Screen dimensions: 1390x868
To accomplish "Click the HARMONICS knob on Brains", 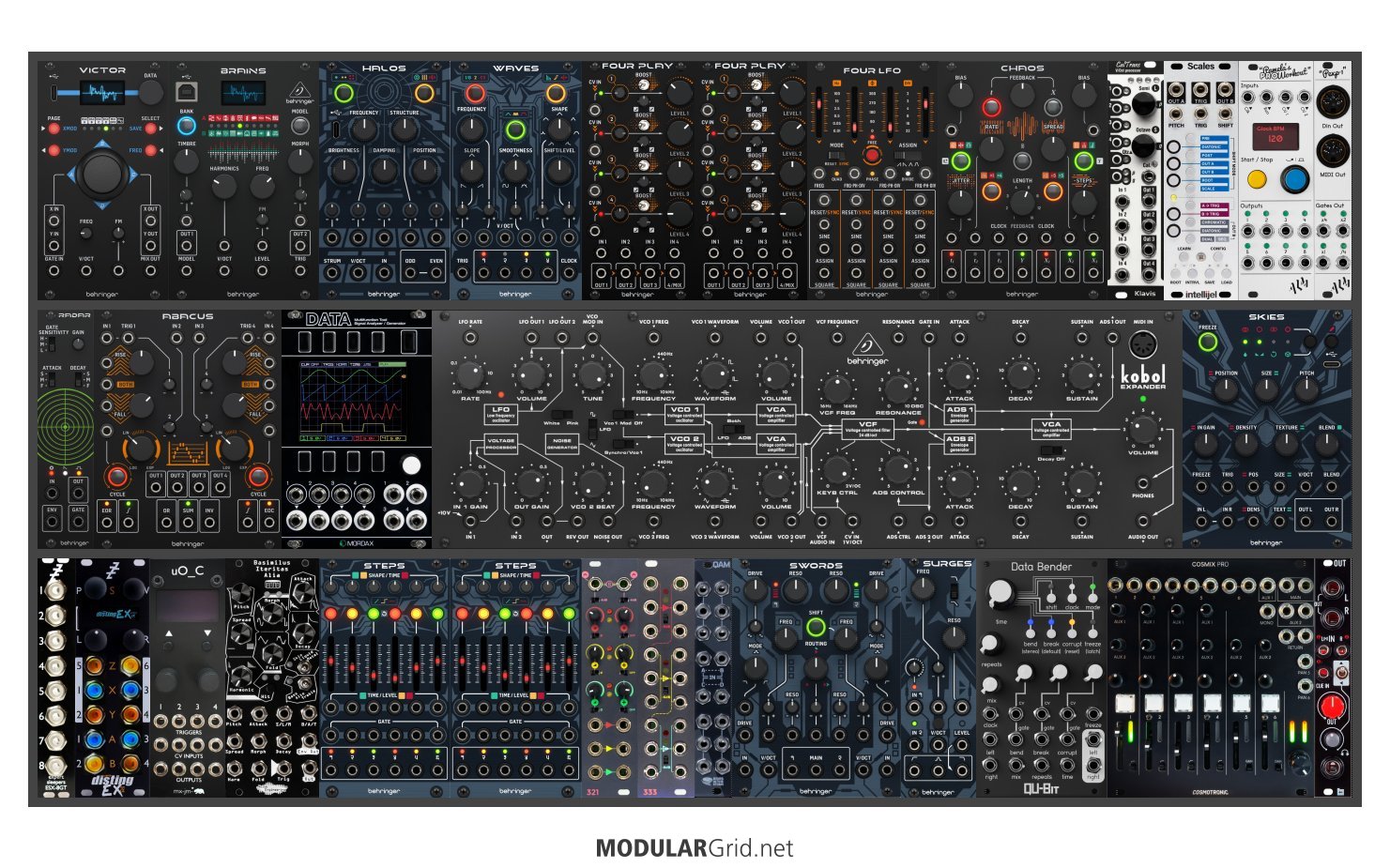I will click(224, 185).
